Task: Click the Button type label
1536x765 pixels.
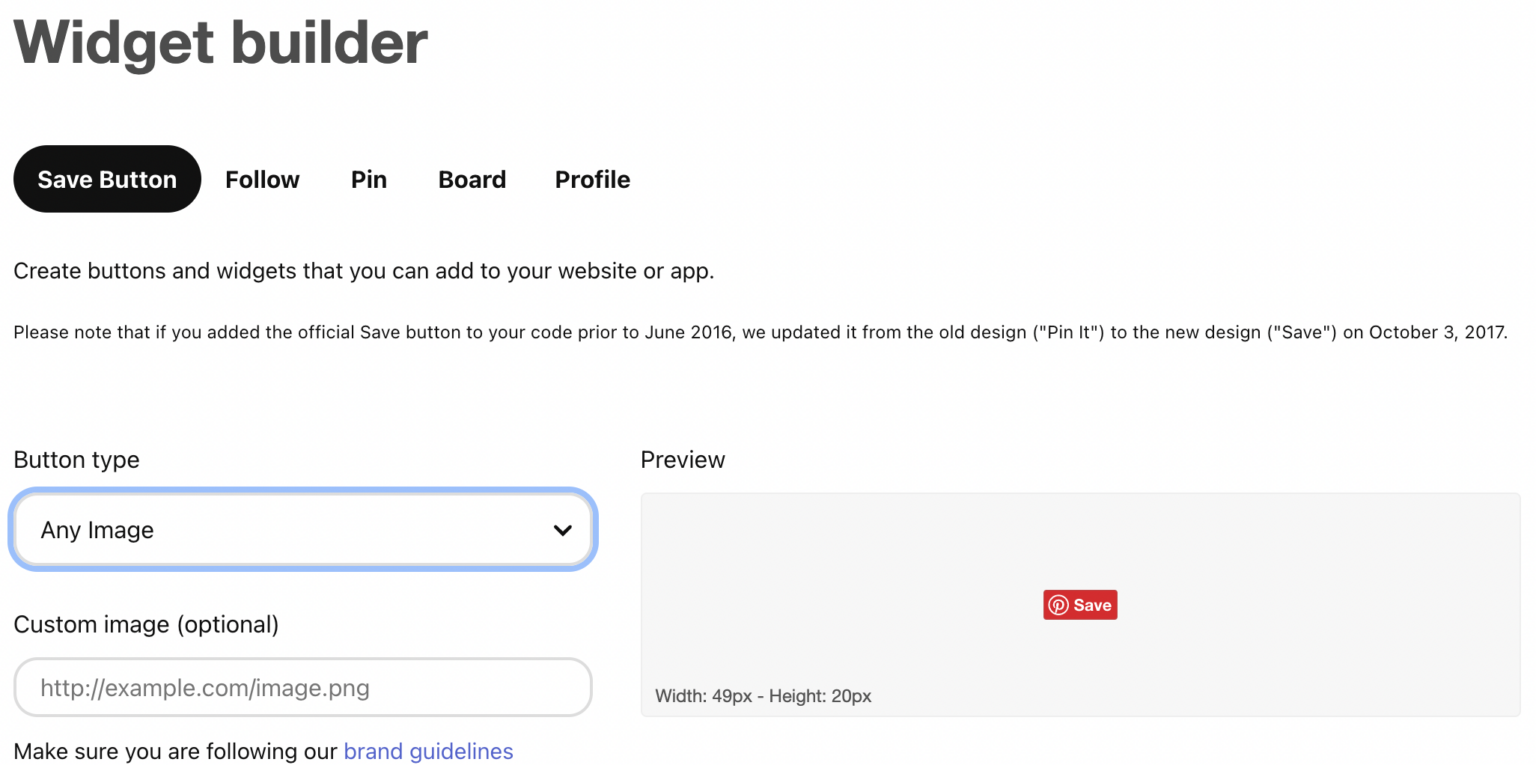Action: point(76,459)
